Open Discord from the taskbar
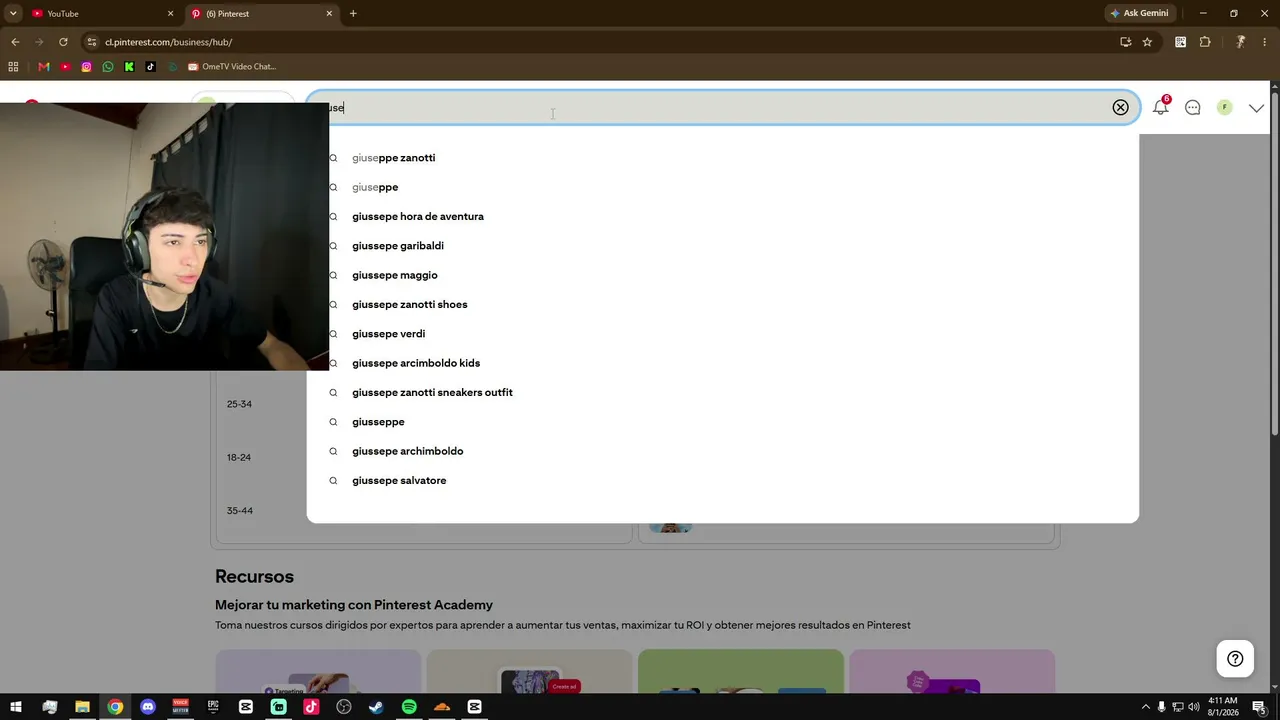 [148, 707]
